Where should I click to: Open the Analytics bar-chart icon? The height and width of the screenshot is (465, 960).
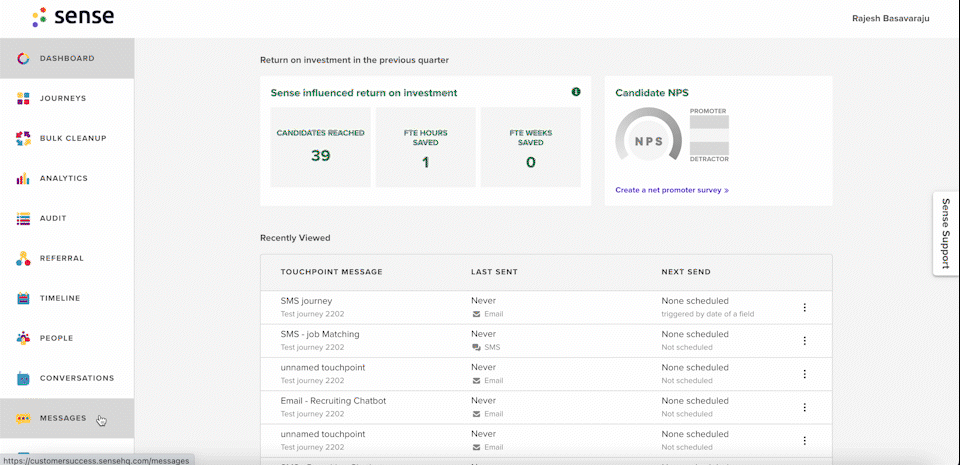[23, 179]
